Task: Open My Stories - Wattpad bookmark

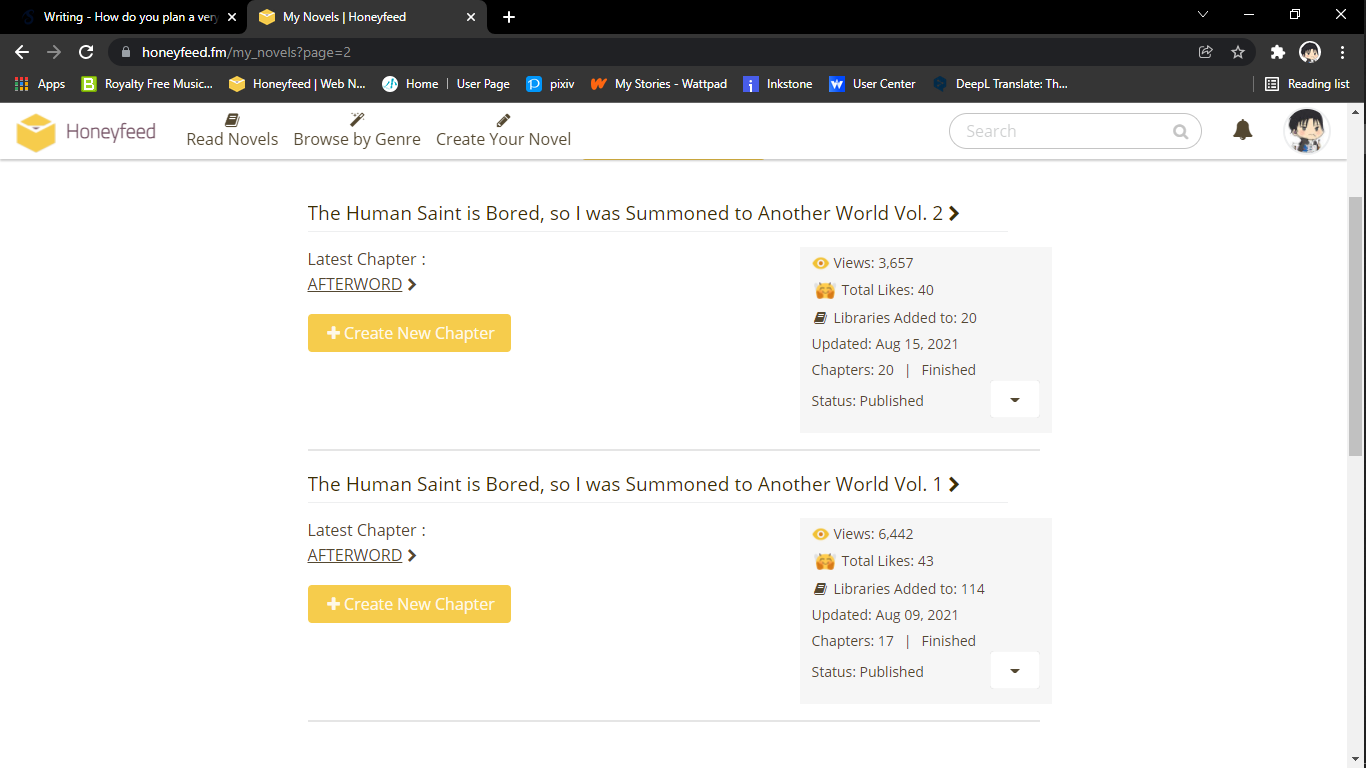Action: click(659, 84)
